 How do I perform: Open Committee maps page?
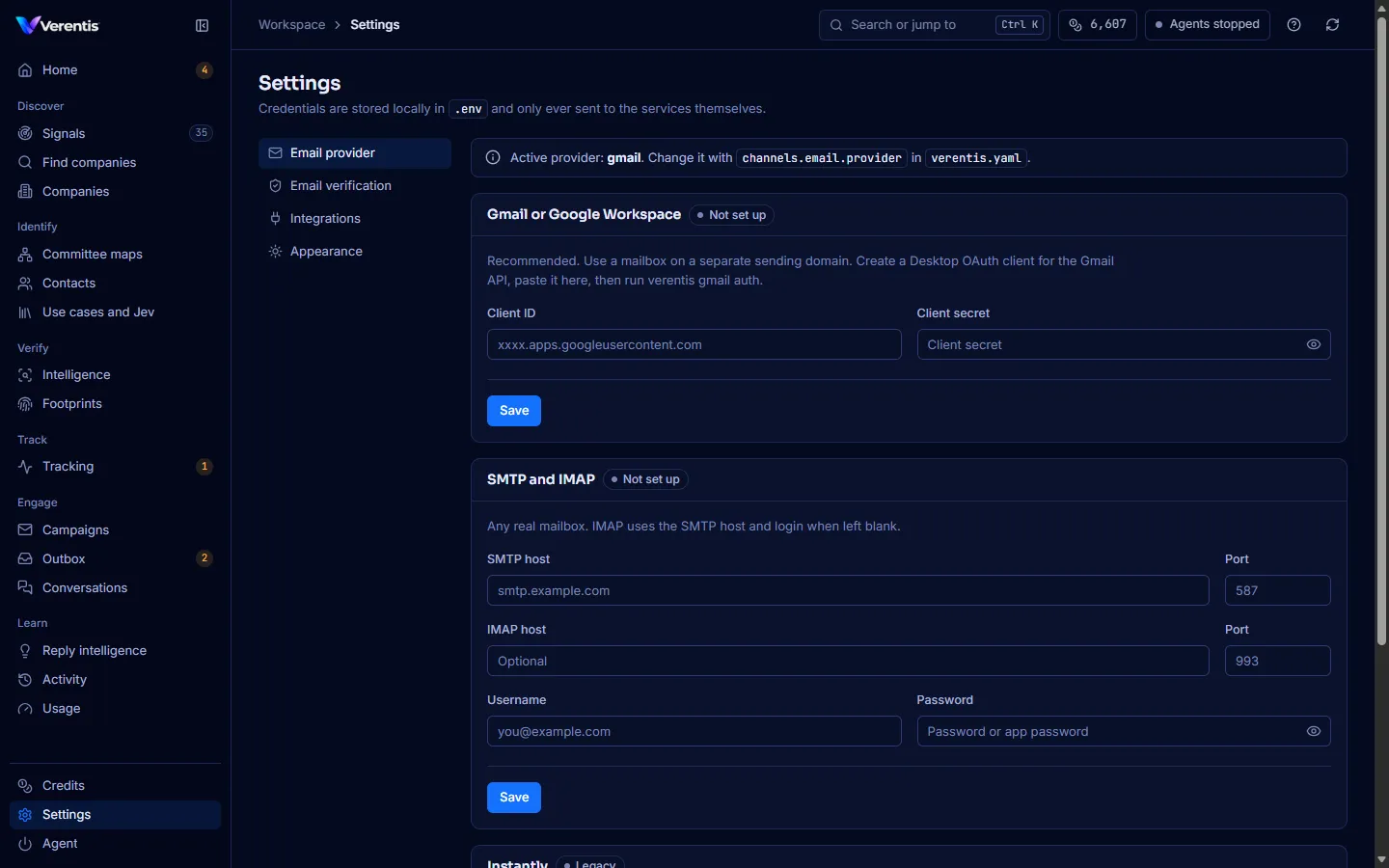point(116,254)
